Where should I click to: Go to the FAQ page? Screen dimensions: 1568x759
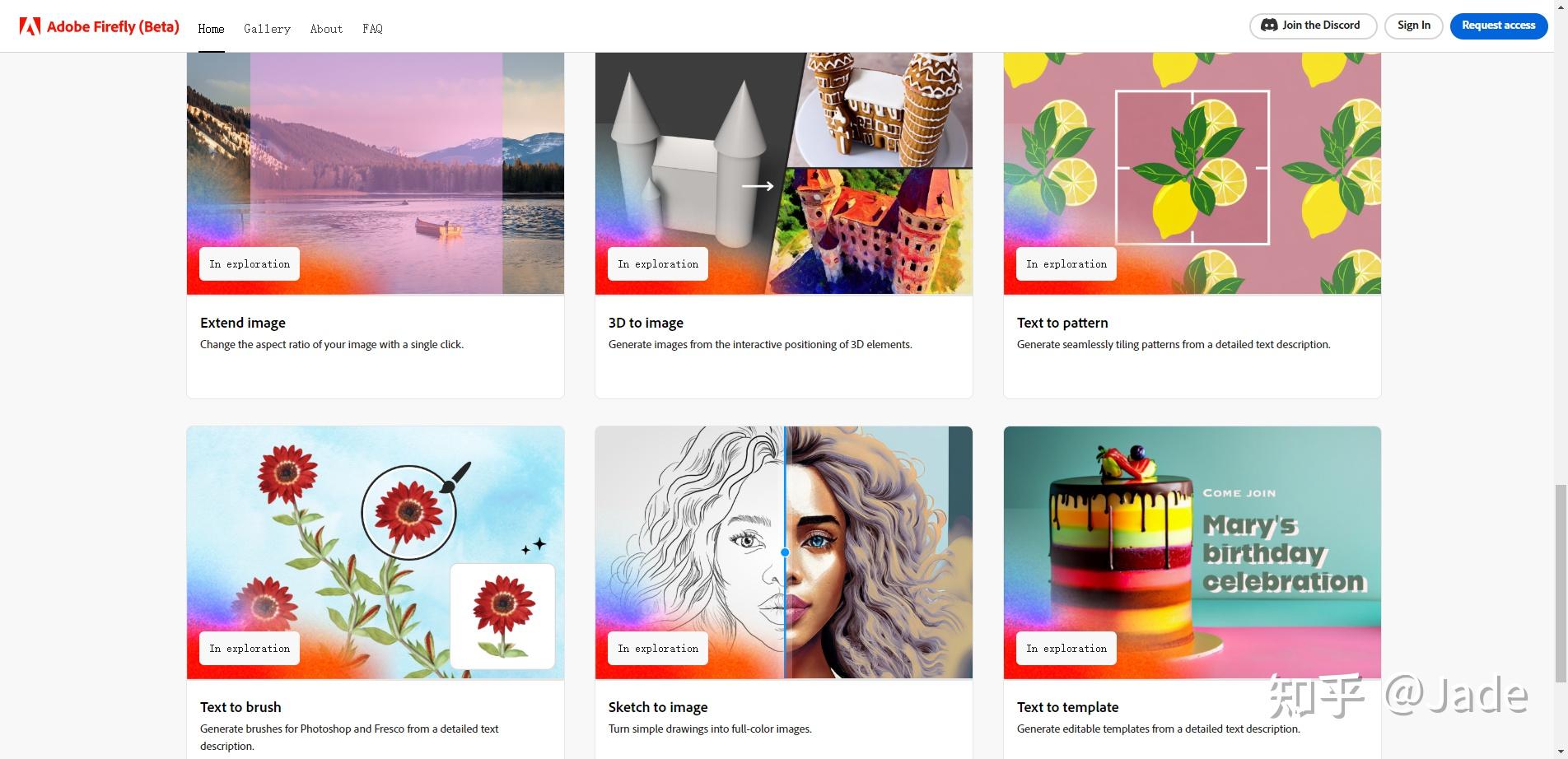[372, 29]
